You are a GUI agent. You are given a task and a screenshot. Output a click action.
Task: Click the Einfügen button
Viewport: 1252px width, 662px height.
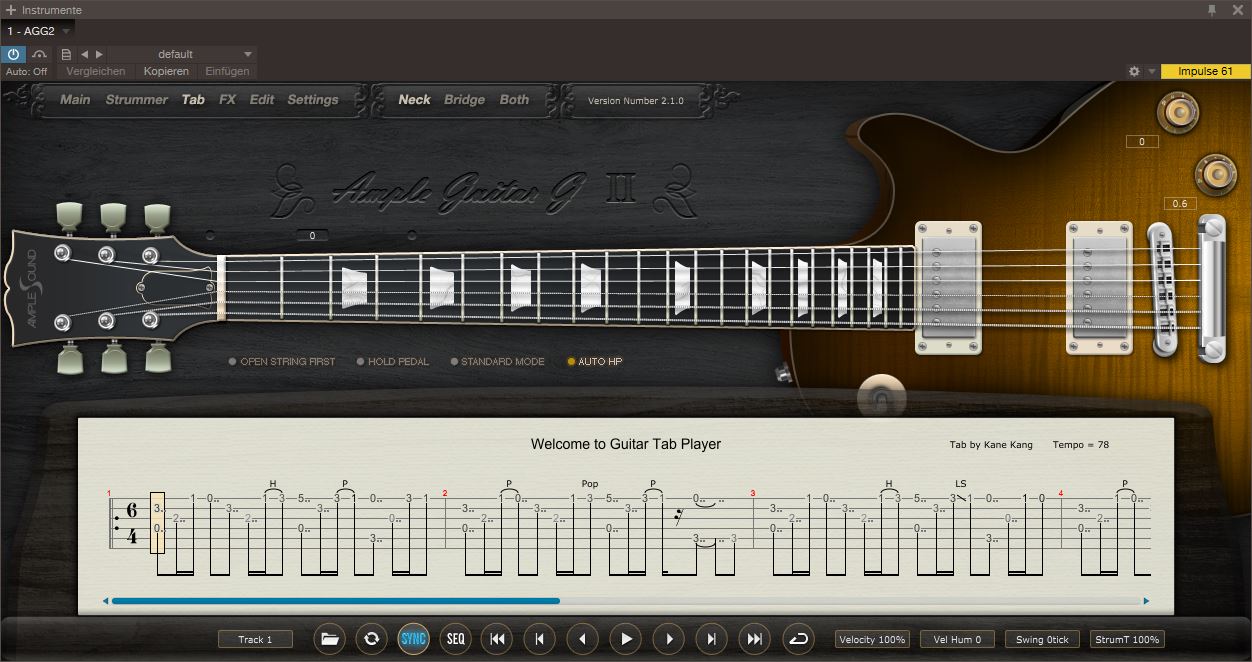click(227, 71)
